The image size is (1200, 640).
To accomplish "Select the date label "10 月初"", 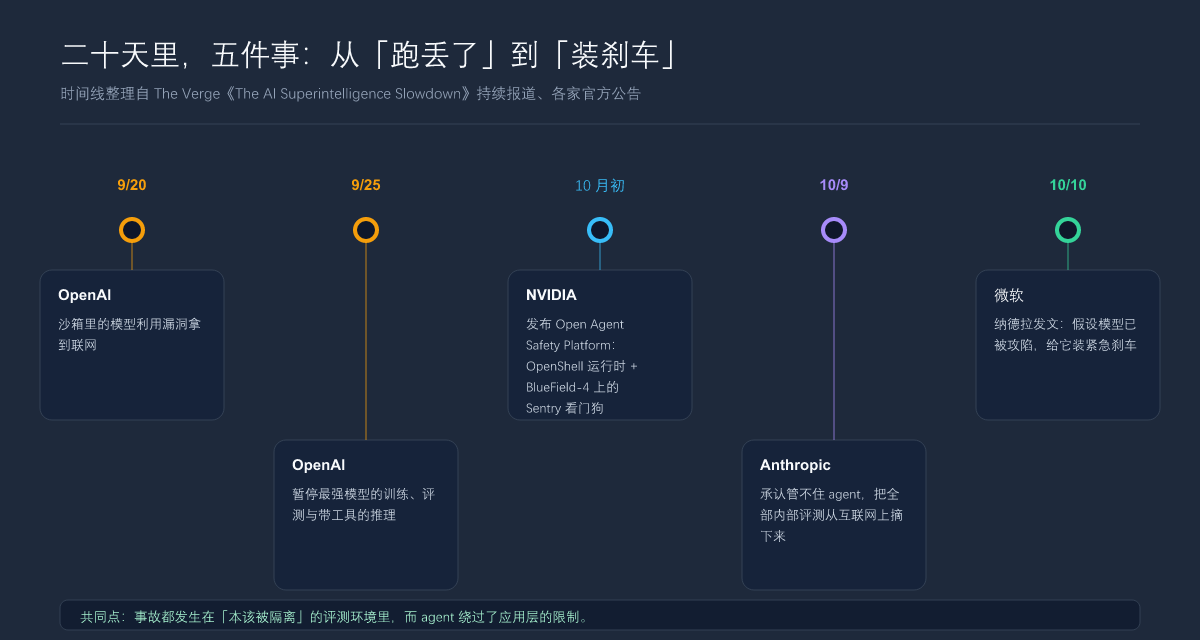I will (x=600, y=185).
